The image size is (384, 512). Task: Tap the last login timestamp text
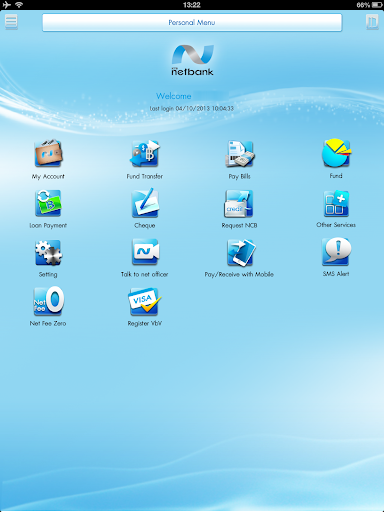point(192,108)
